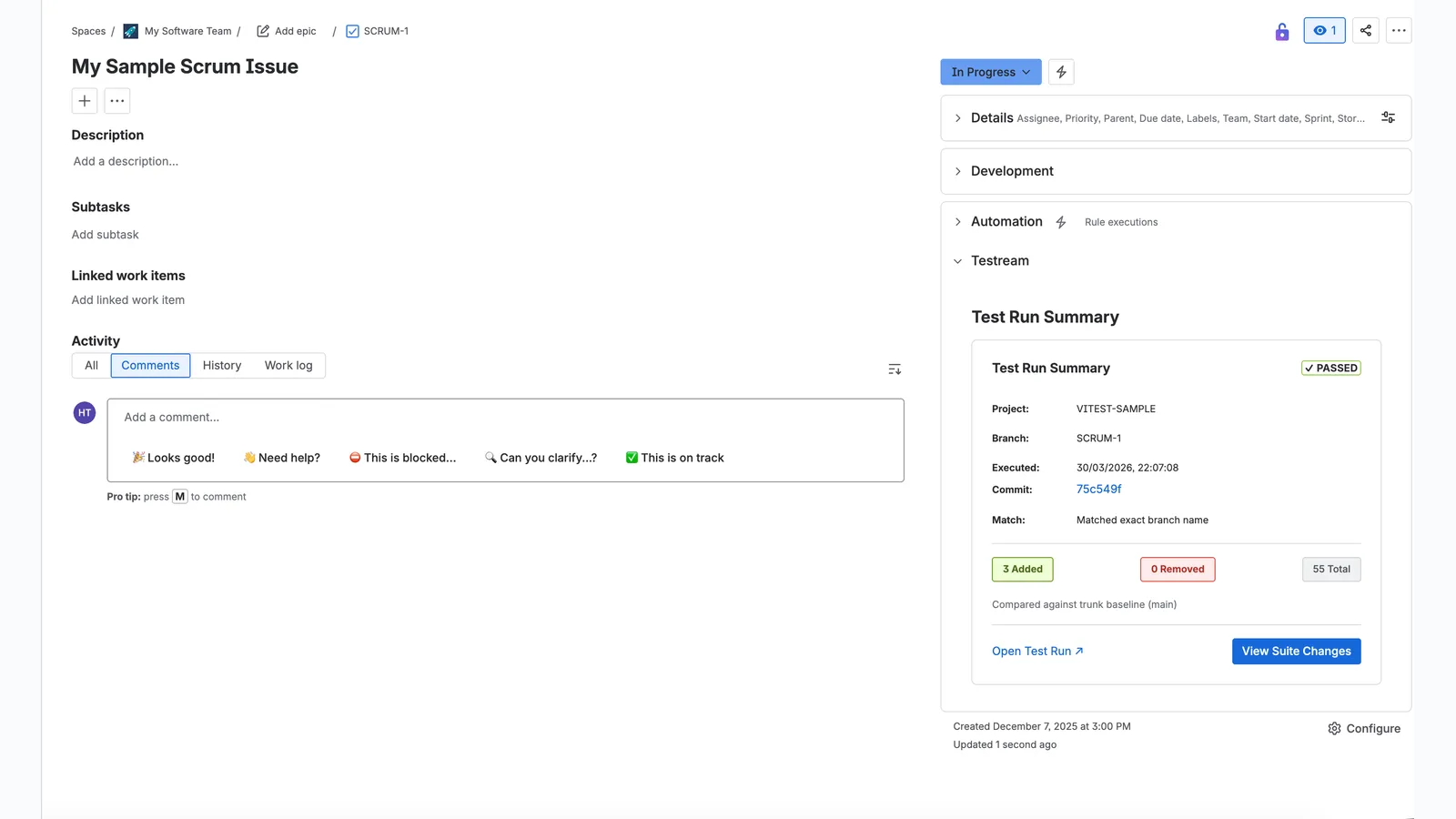This screenshot has width=1456, height=819.
Task: Click the PASSED status badge
Action: tap(1331, 369)
